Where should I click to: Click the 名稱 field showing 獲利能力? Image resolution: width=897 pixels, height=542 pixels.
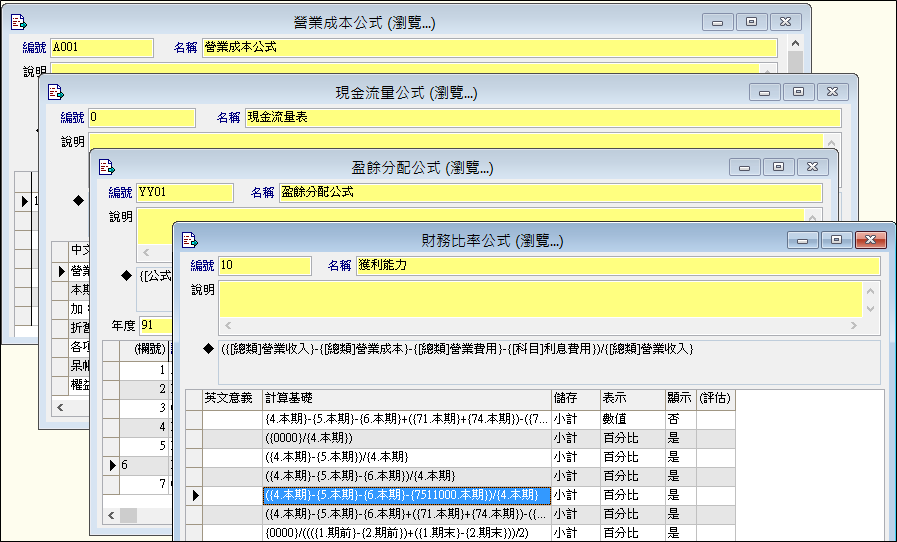click(x=617, y=266)
